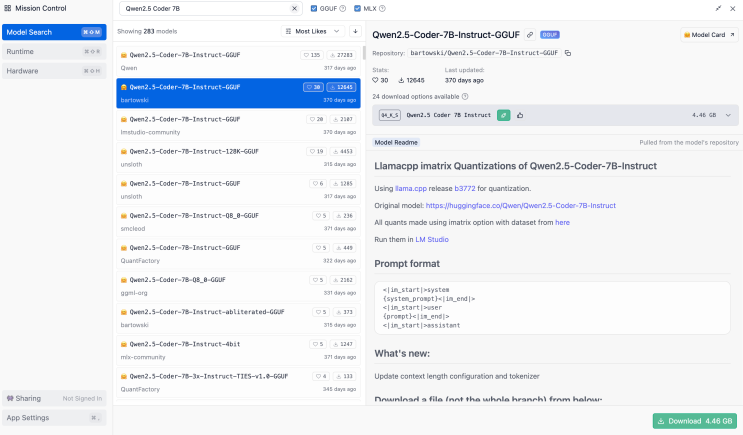Select Qwen2.5-Coder-7B-3x-Instruct-TIES-v1.0-GGUF model
Viewport: 743px width, 435px height.
[238, 382]
